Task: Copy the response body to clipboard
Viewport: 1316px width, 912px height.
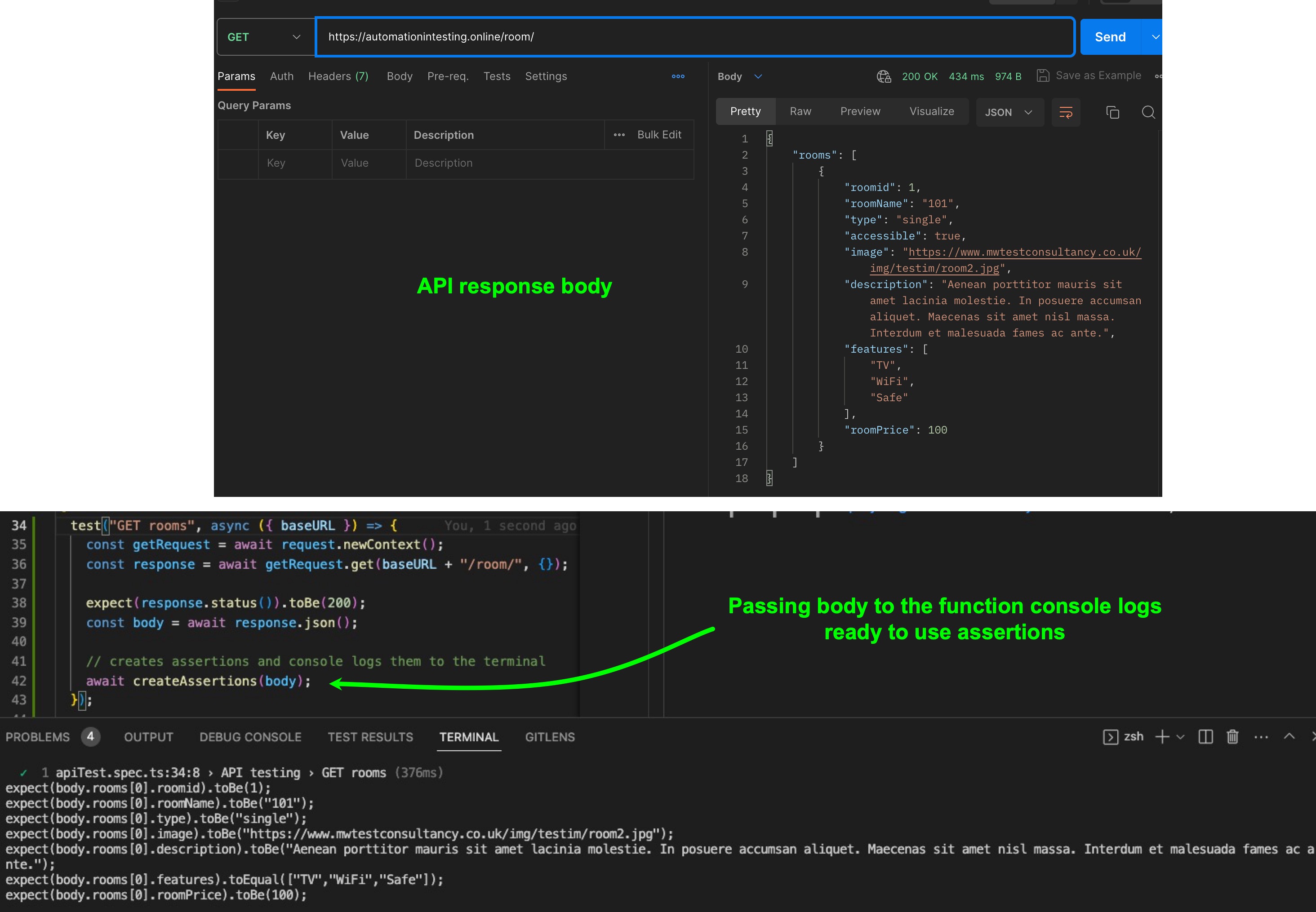Action: click(1112, 112)
